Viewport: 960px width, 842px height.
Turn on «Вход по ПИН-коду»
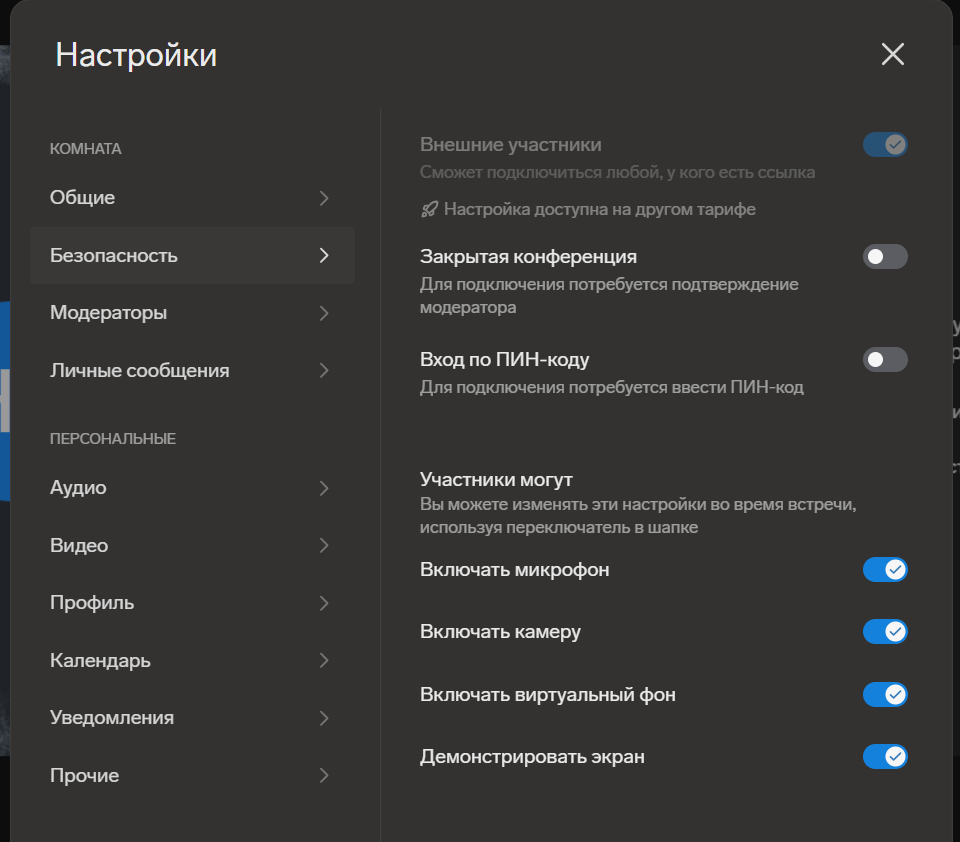pos(885,359)
